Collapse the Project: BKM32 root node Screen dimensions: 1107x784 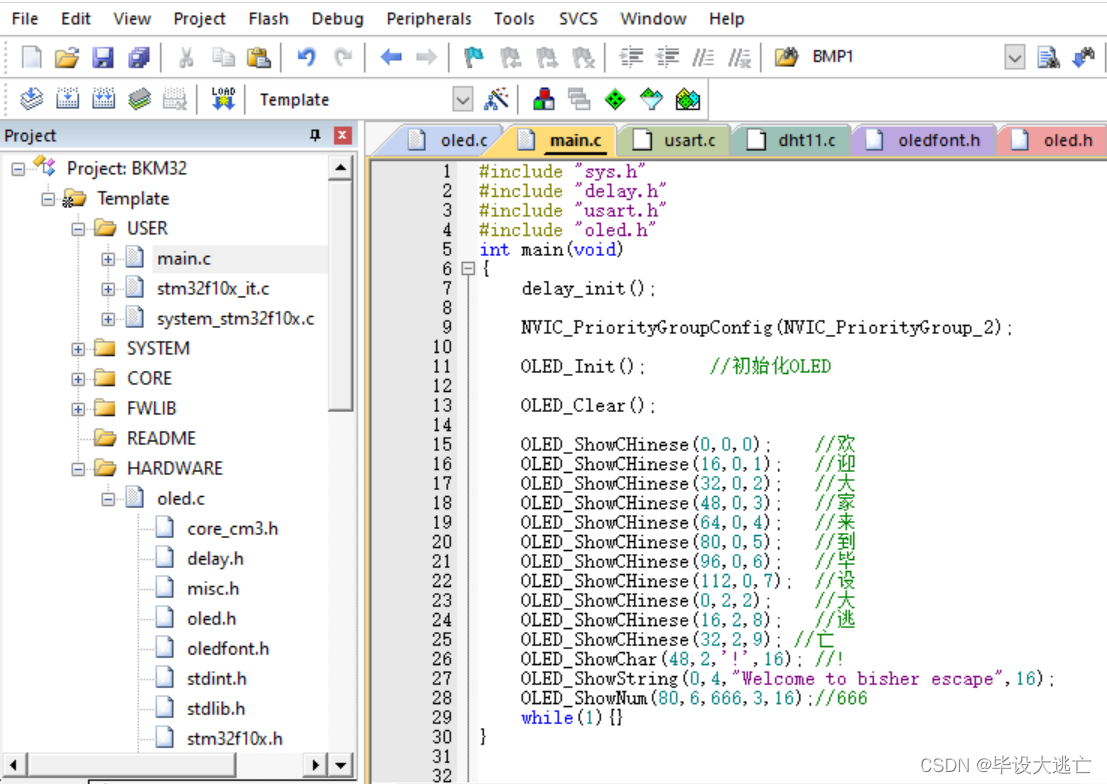pos(18,169)
